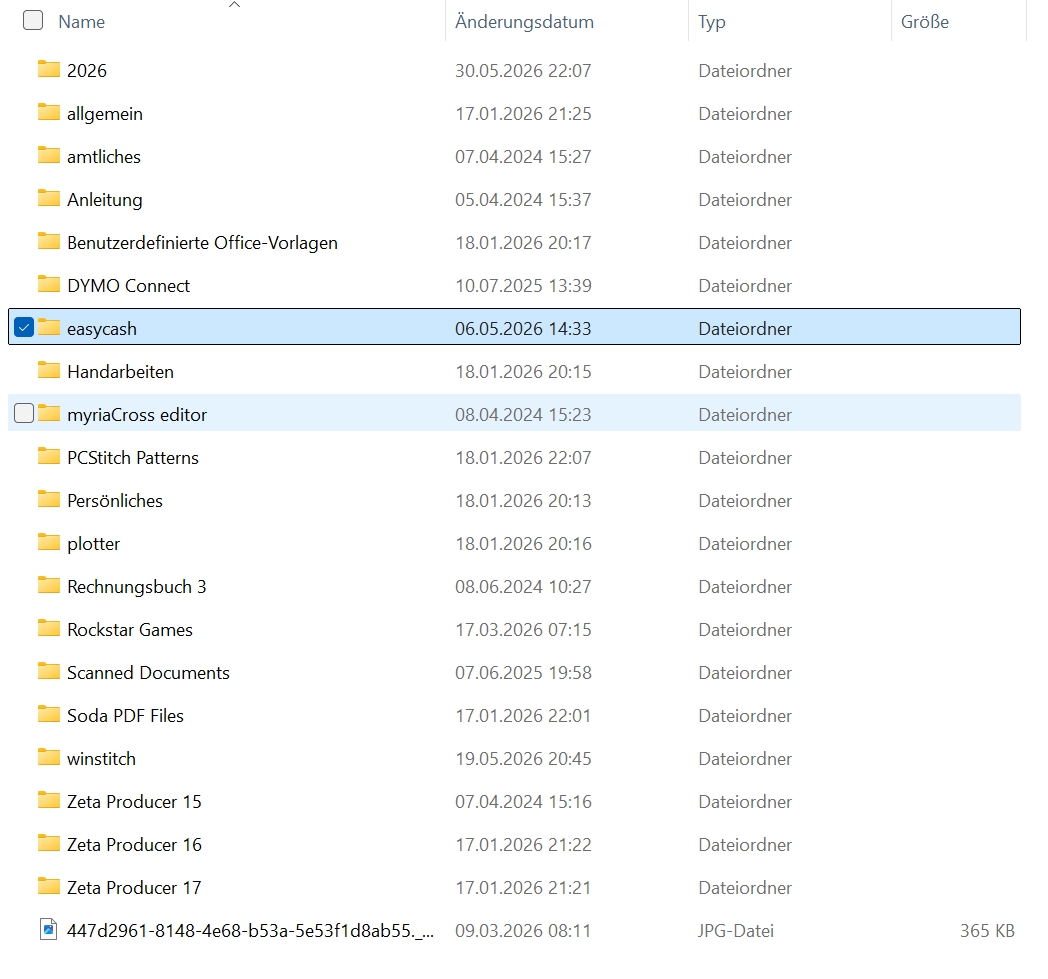
Task: Click the DYMO Connect folder icon
Action: pos(49,284)
